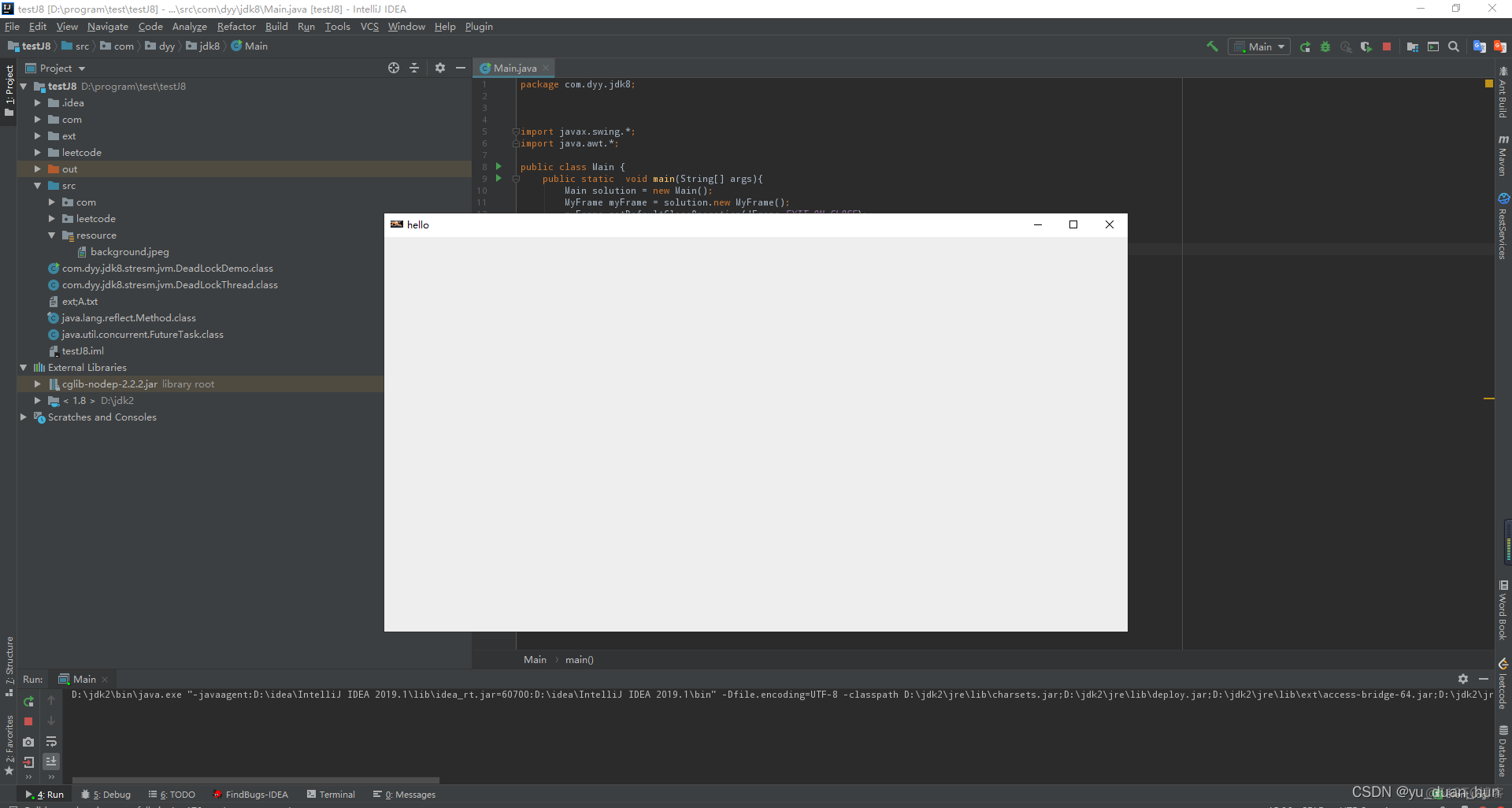Open the Favorites side panel

(9, 745)
